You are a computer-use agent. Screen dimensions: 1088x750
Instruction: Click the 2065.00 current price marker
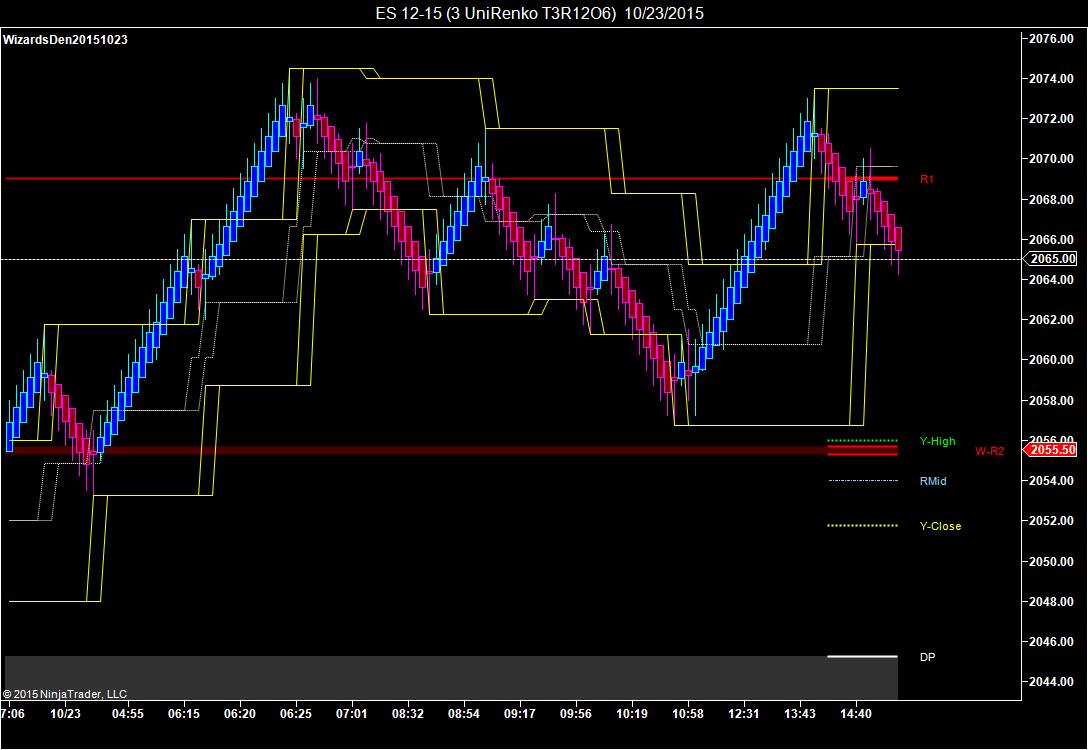coord(1053,259)
